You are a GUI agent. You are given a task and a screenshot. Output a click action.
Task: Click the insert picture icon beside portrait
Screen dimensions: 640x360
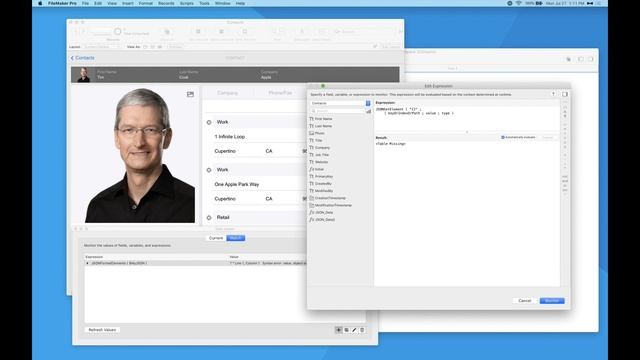[190, 94]
